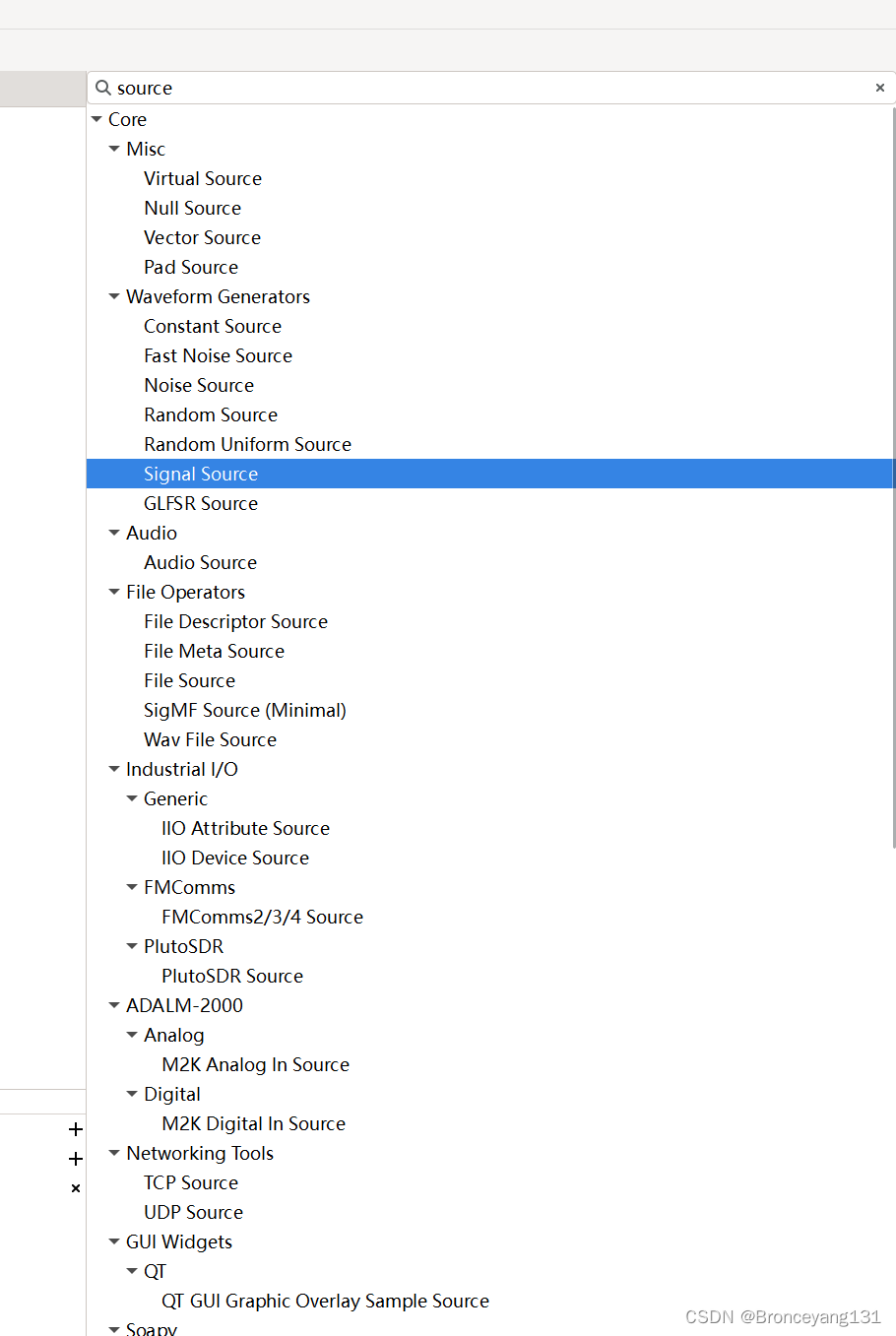Click the upper plus button in left panel
Screen dimensions: 896x1336
pyautogui.click(x=76, y=1129)
